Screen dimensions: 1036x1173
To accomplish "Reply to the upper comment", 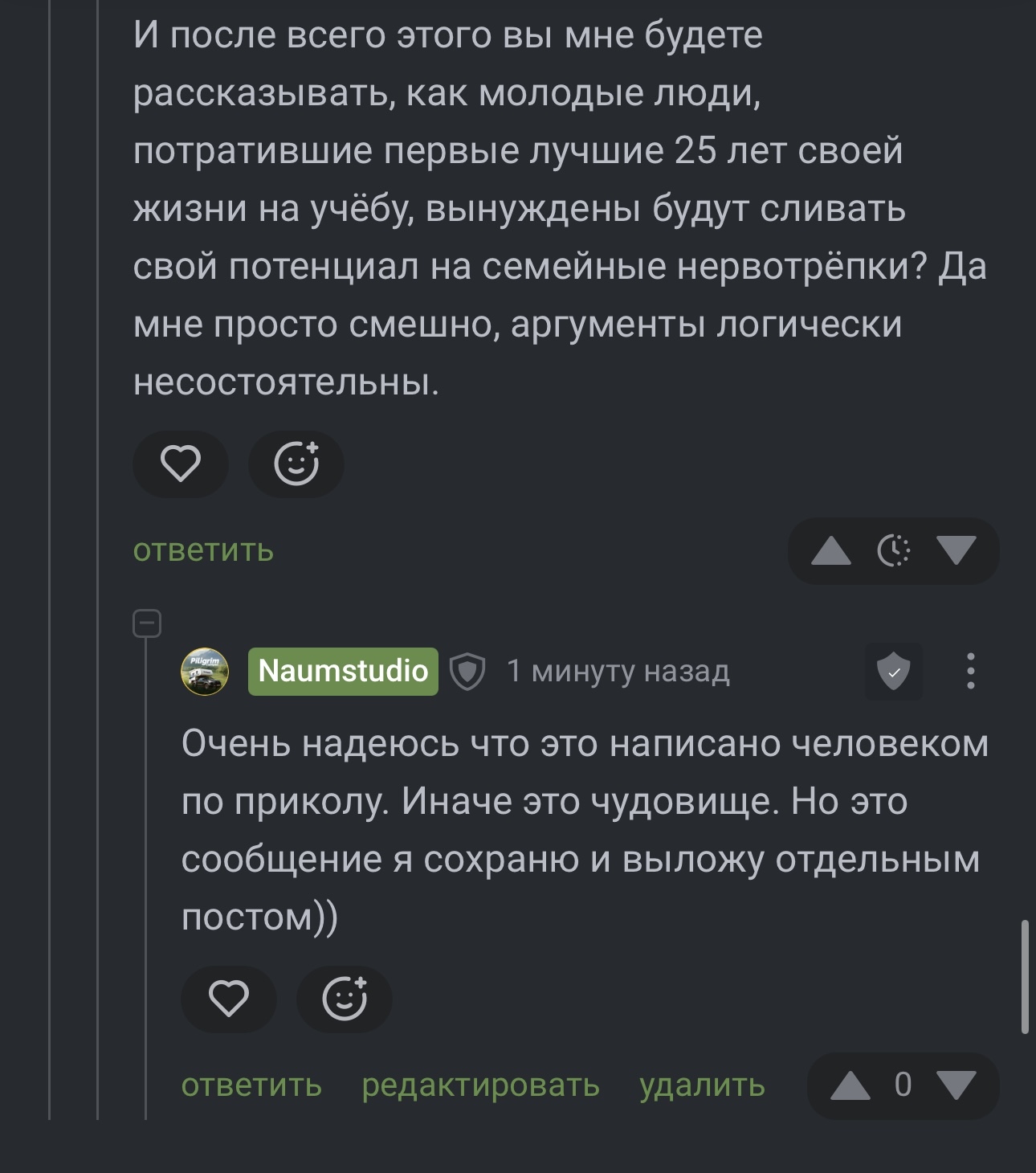I will pyautogui.click(x=203, y=551).
